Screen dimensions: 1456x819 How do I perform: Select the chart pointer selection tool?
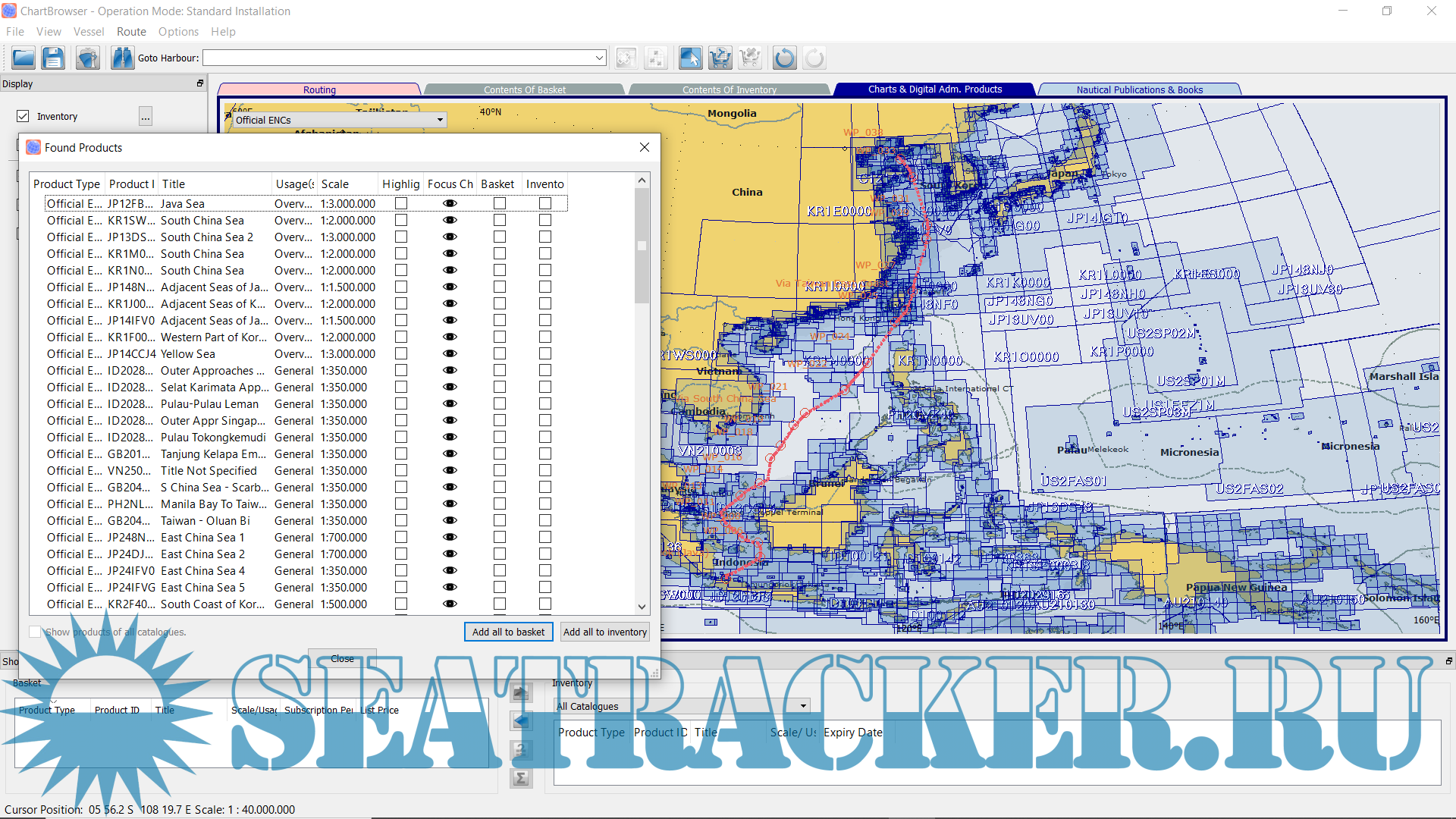690,58
